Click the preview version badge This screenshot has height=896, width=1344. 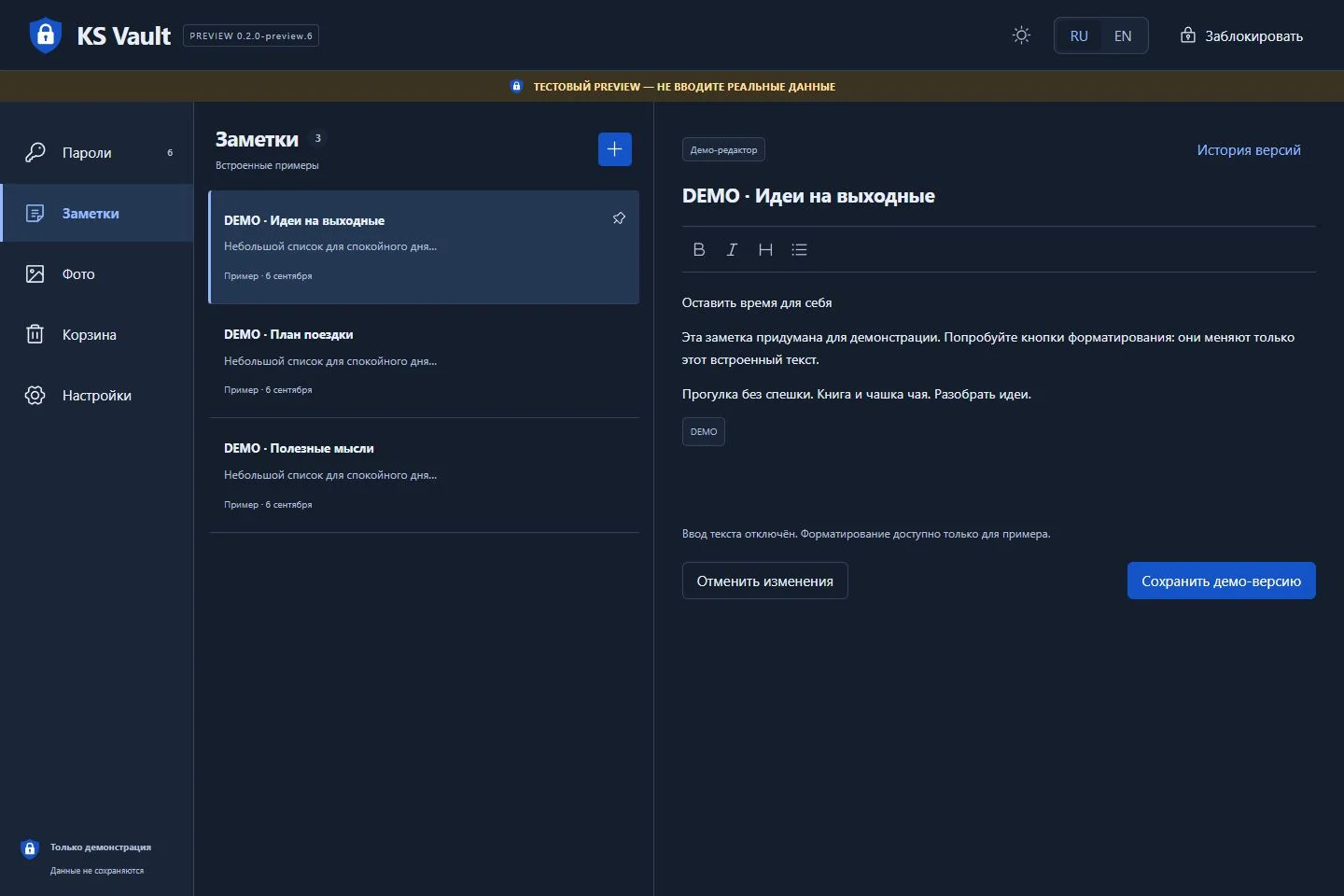pos(251,35)
